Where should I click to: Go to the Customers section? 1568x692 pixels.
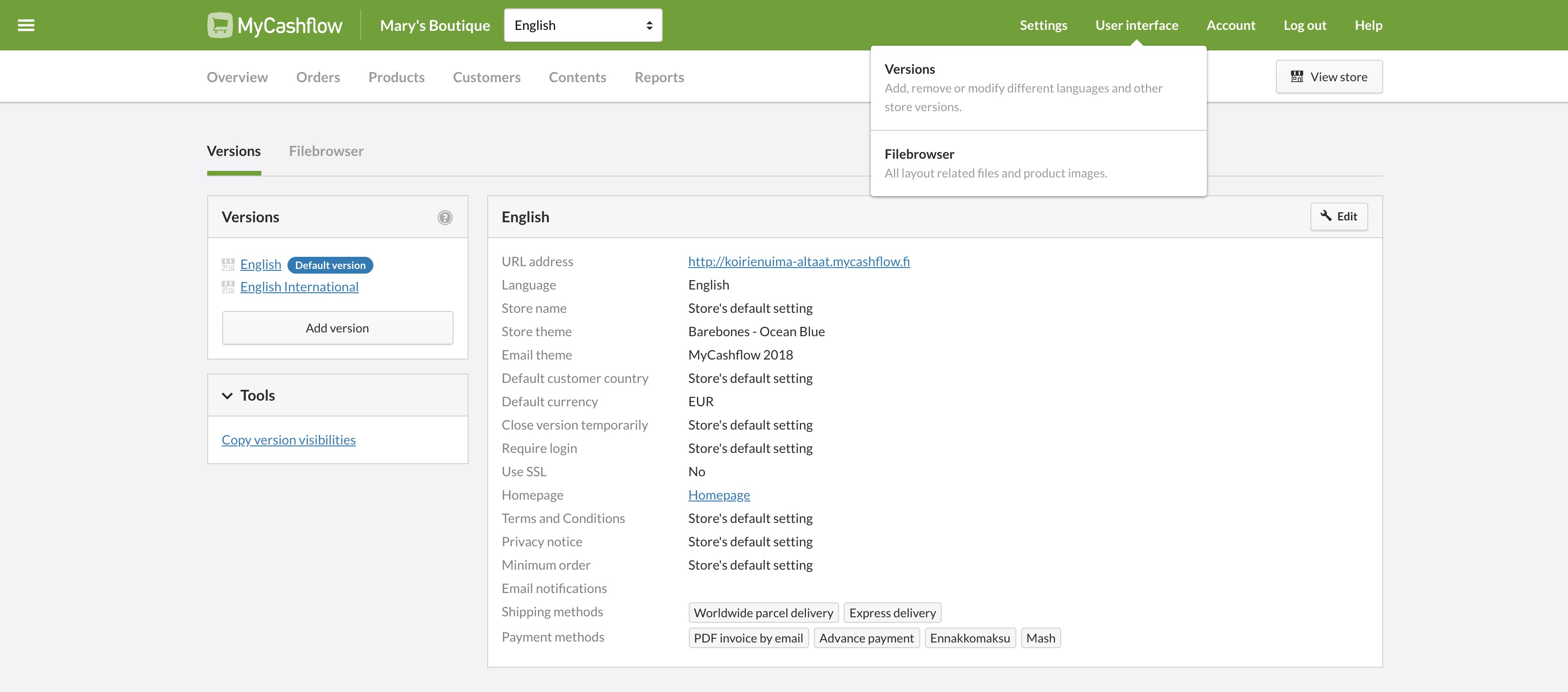pos(486,78)
